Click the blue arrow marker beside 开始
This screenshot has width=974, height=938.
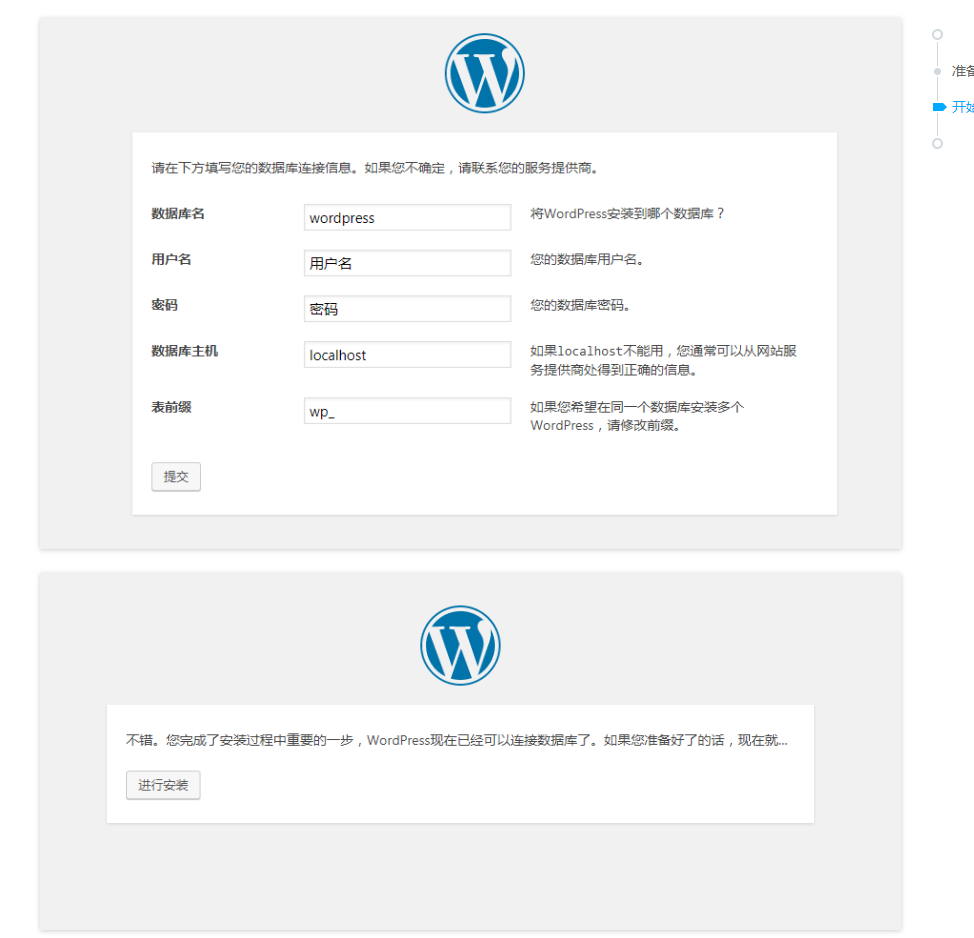(938, 106)
